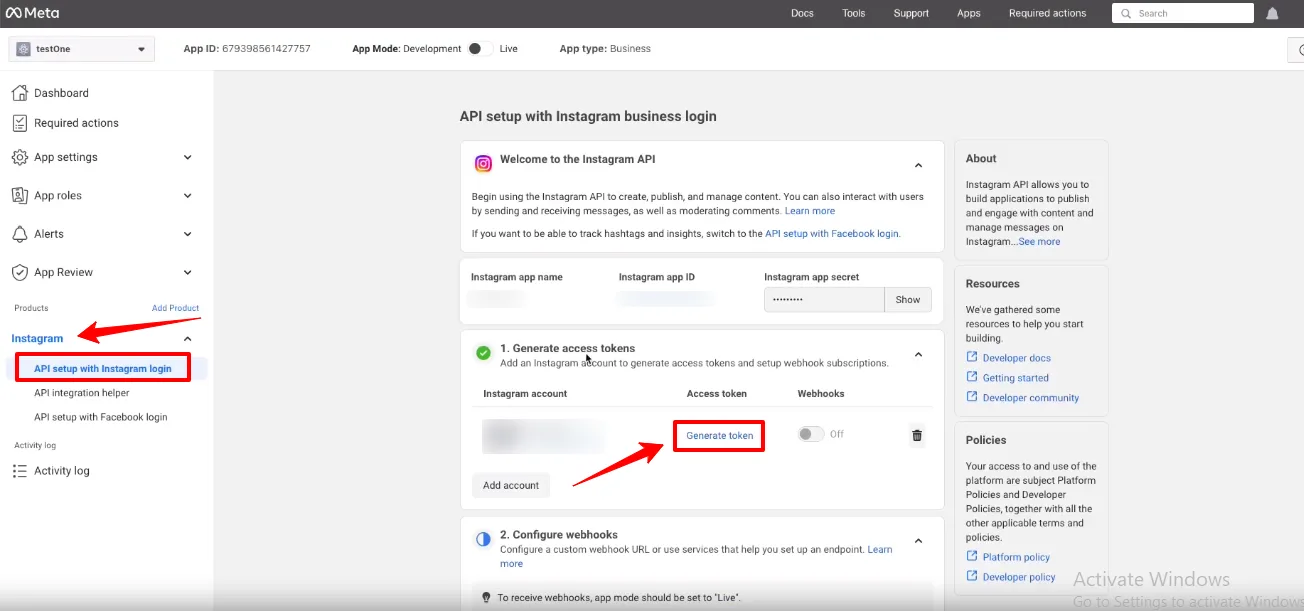Click the Instagram app secret field
The width and height of the screenshot is (1304, 611).
(x=824, y=300)
